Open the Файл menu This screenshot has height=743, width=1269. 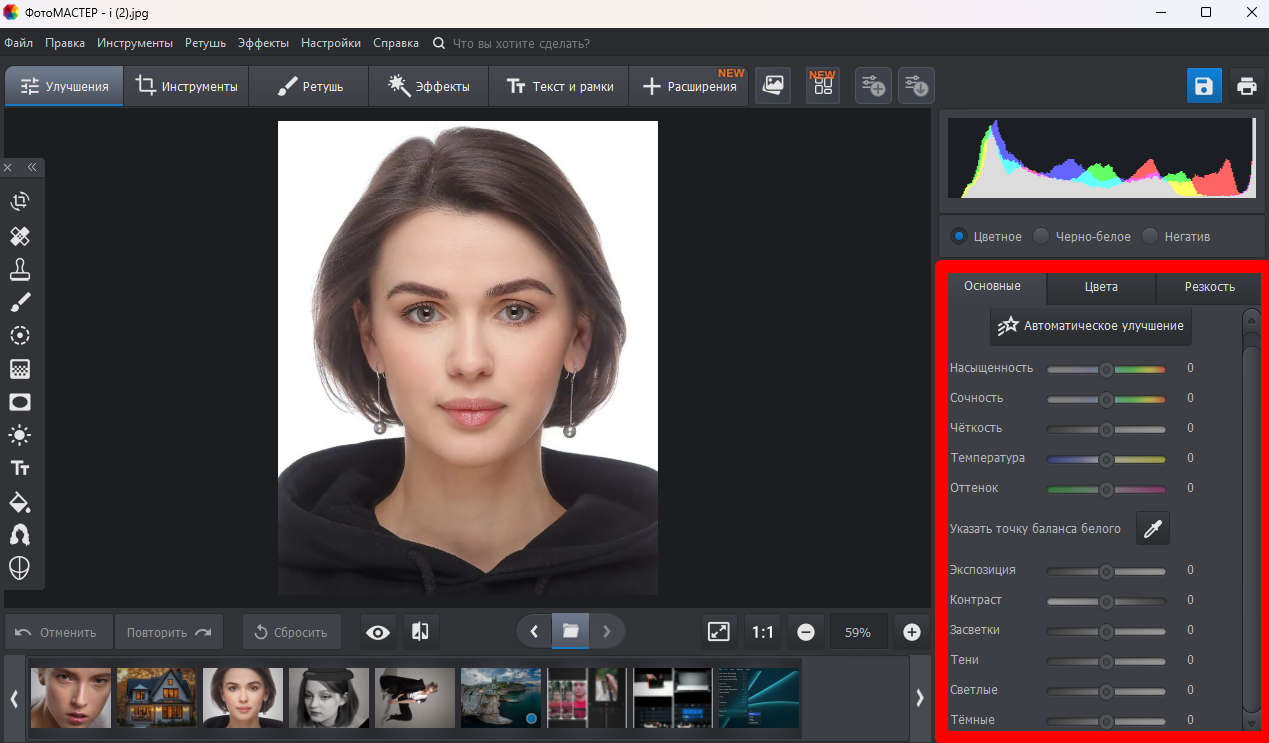pos(19,43)
